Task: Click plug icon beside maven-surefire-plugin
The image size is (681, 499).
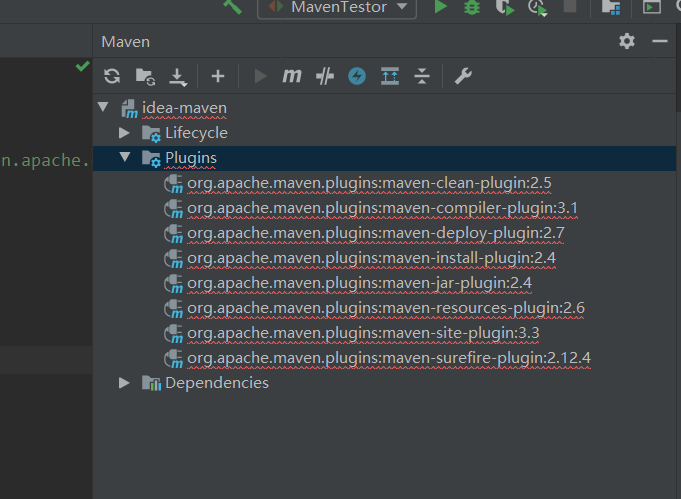Action: tap(174, 359)
